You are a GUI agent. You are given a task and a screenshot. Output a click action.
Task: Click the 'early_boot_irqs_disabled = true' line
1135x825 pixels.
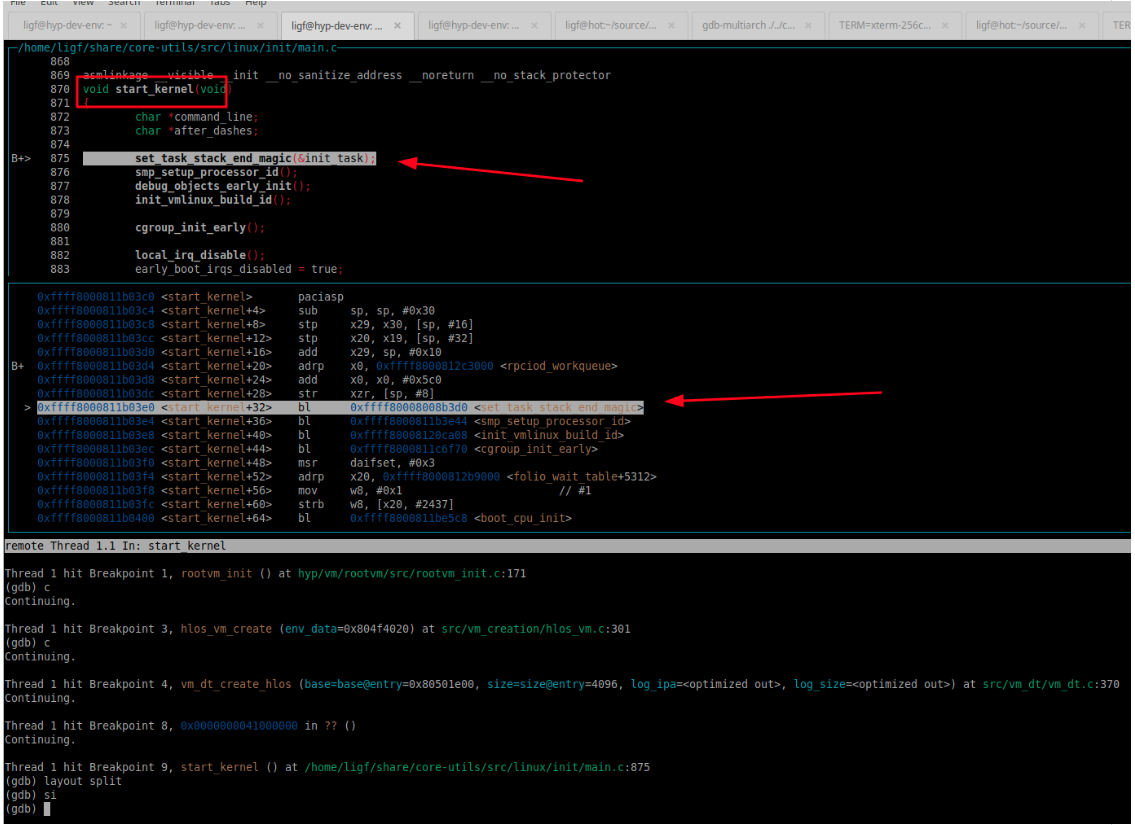[x=239, y=269]
